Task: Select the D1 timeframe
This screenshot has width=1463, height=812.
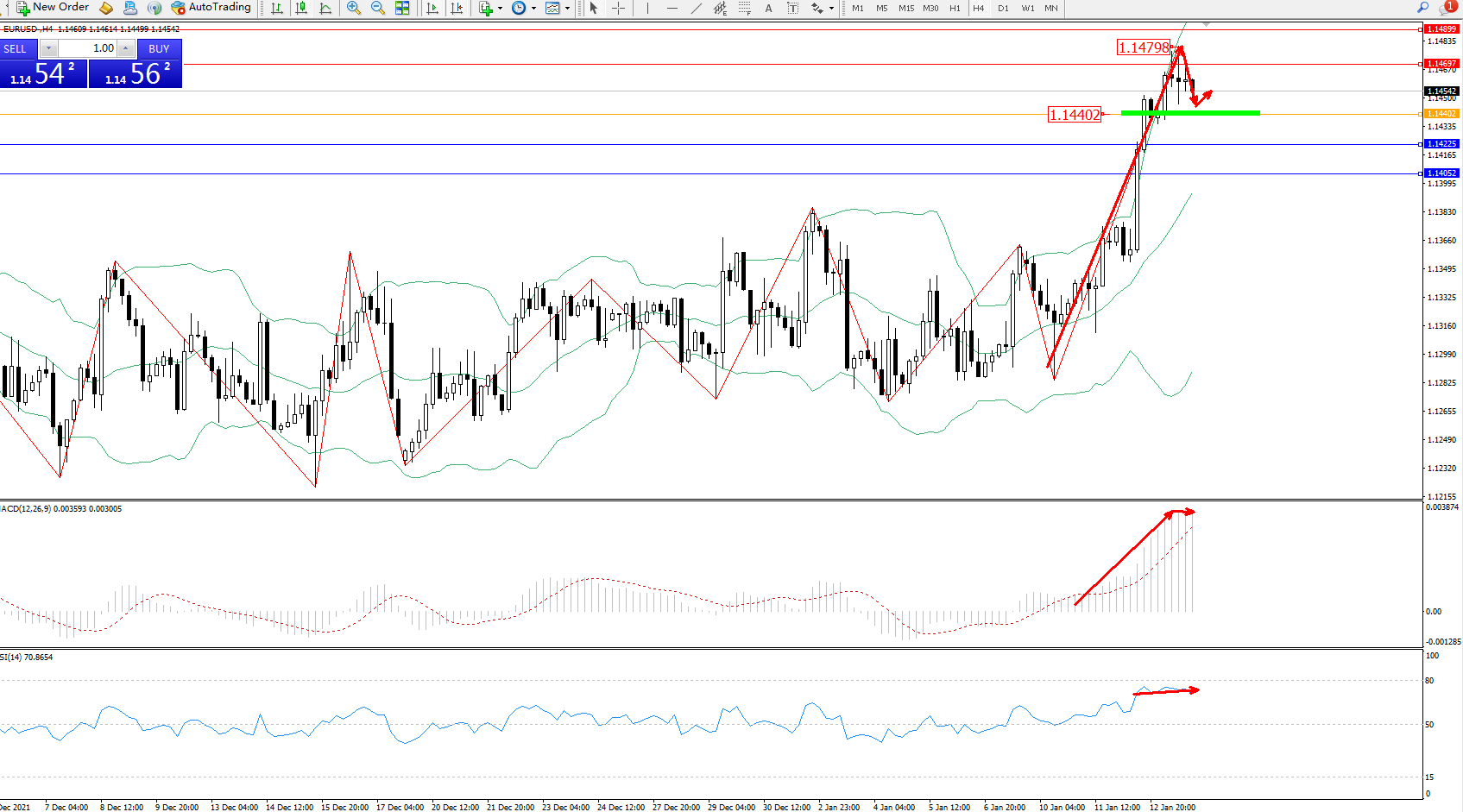Action: 1003,8
